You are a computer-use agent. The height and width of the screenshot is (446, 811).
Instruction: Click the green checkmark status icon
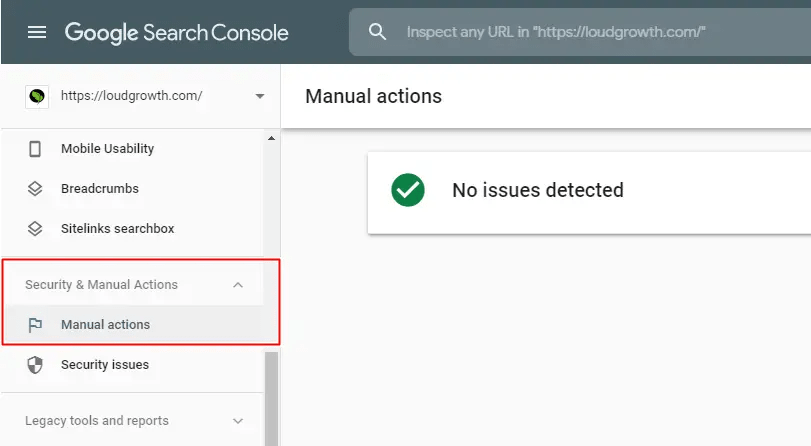[408, 190]
